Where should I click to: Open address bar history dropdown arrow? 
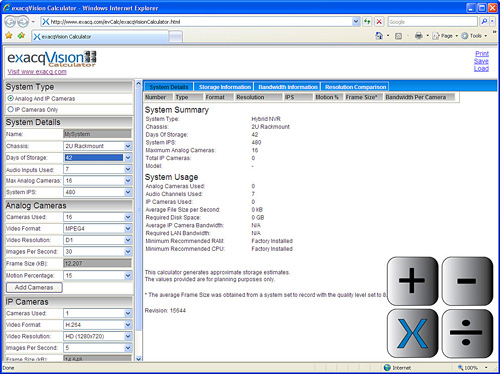tap(356, 22)
